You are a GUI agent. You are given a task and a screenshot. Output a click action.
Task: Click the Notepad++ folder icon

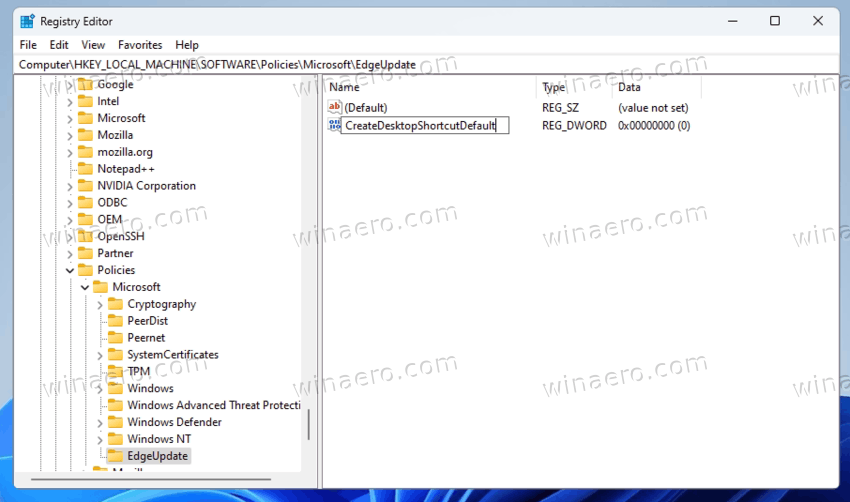86,169
